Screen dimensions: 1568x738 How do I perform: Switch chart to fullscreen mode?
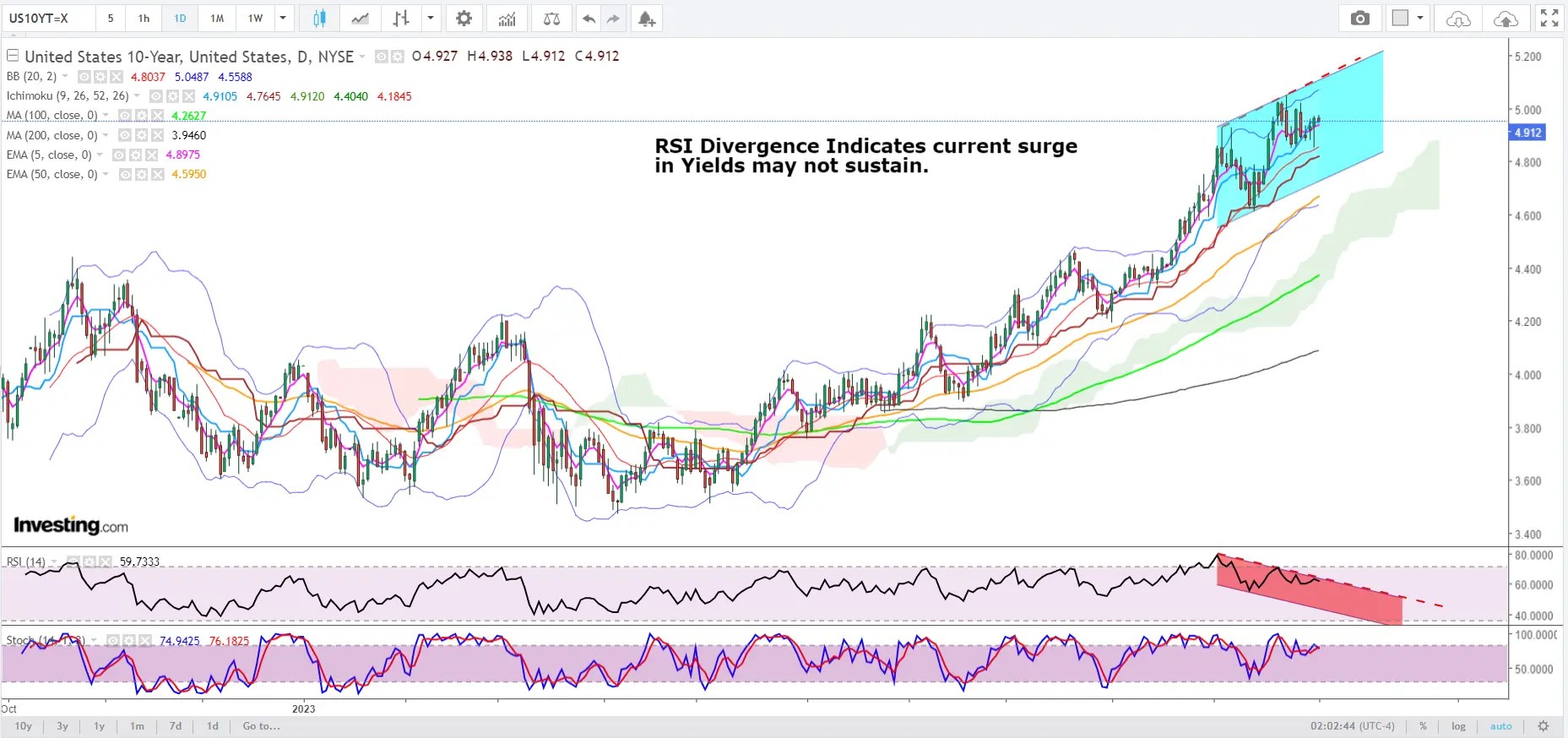1549,19
